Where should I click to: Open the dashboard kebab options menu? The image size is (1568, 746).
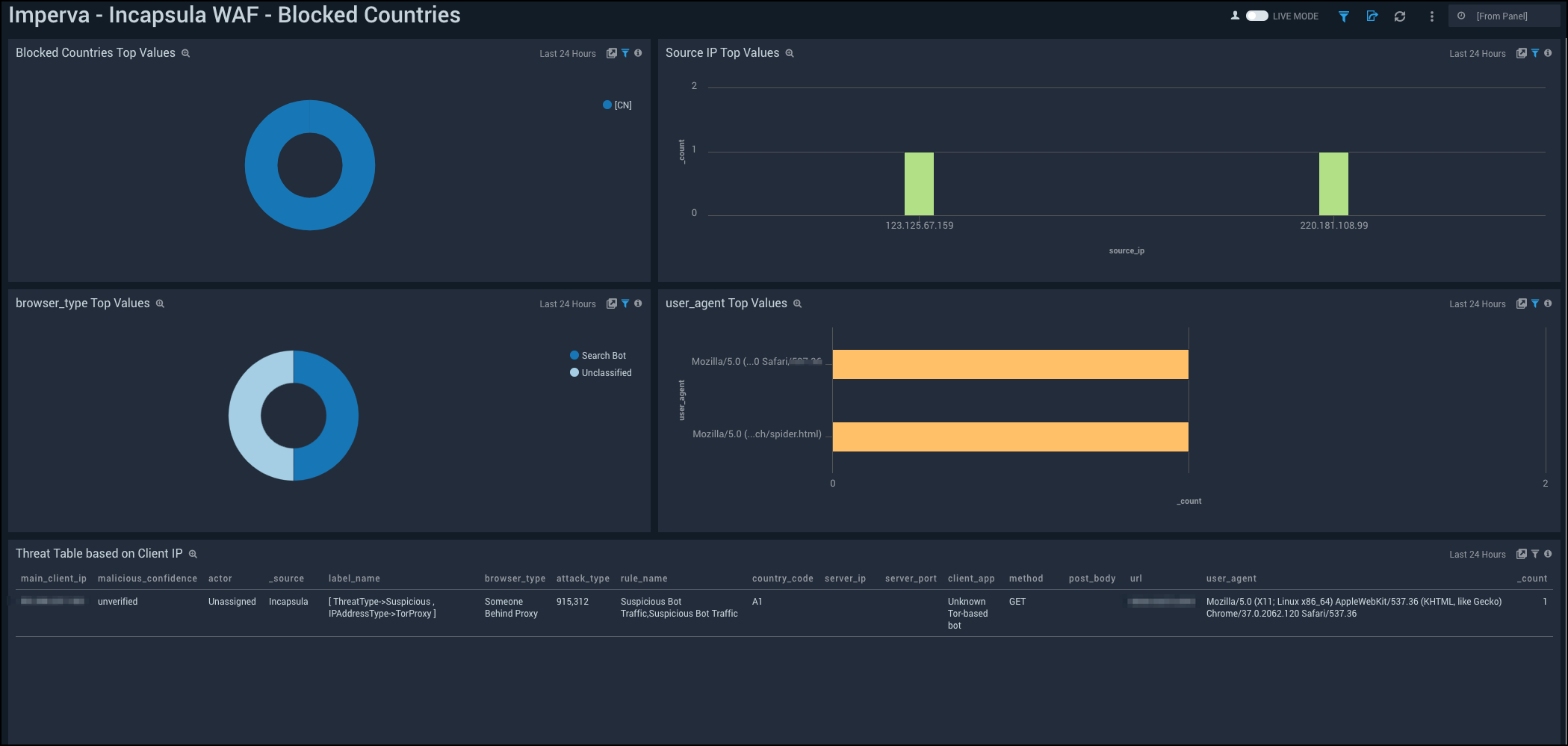coord(1431,15)
